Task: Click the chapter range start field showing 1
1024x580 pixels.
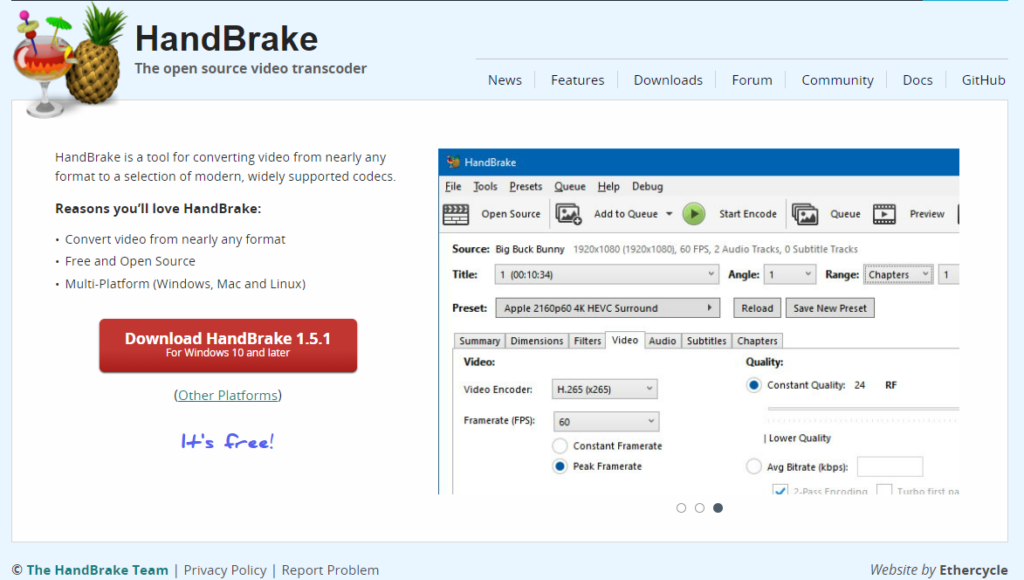Action: coord(948,274)
